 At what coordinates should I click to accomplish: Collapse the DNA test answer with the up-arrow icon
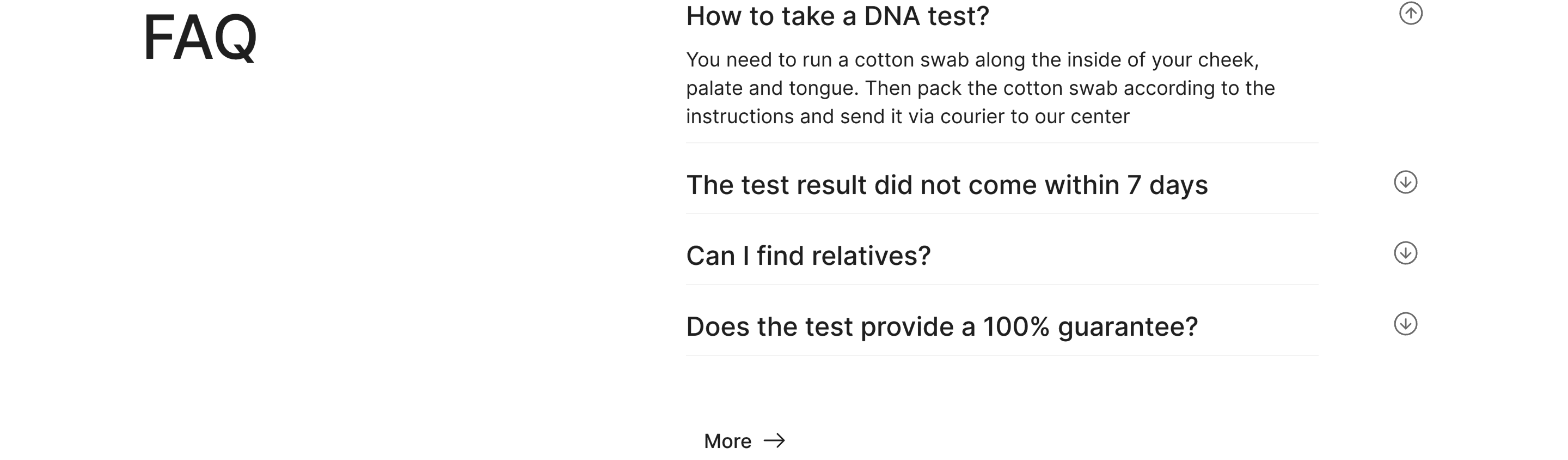[1410, 13]
